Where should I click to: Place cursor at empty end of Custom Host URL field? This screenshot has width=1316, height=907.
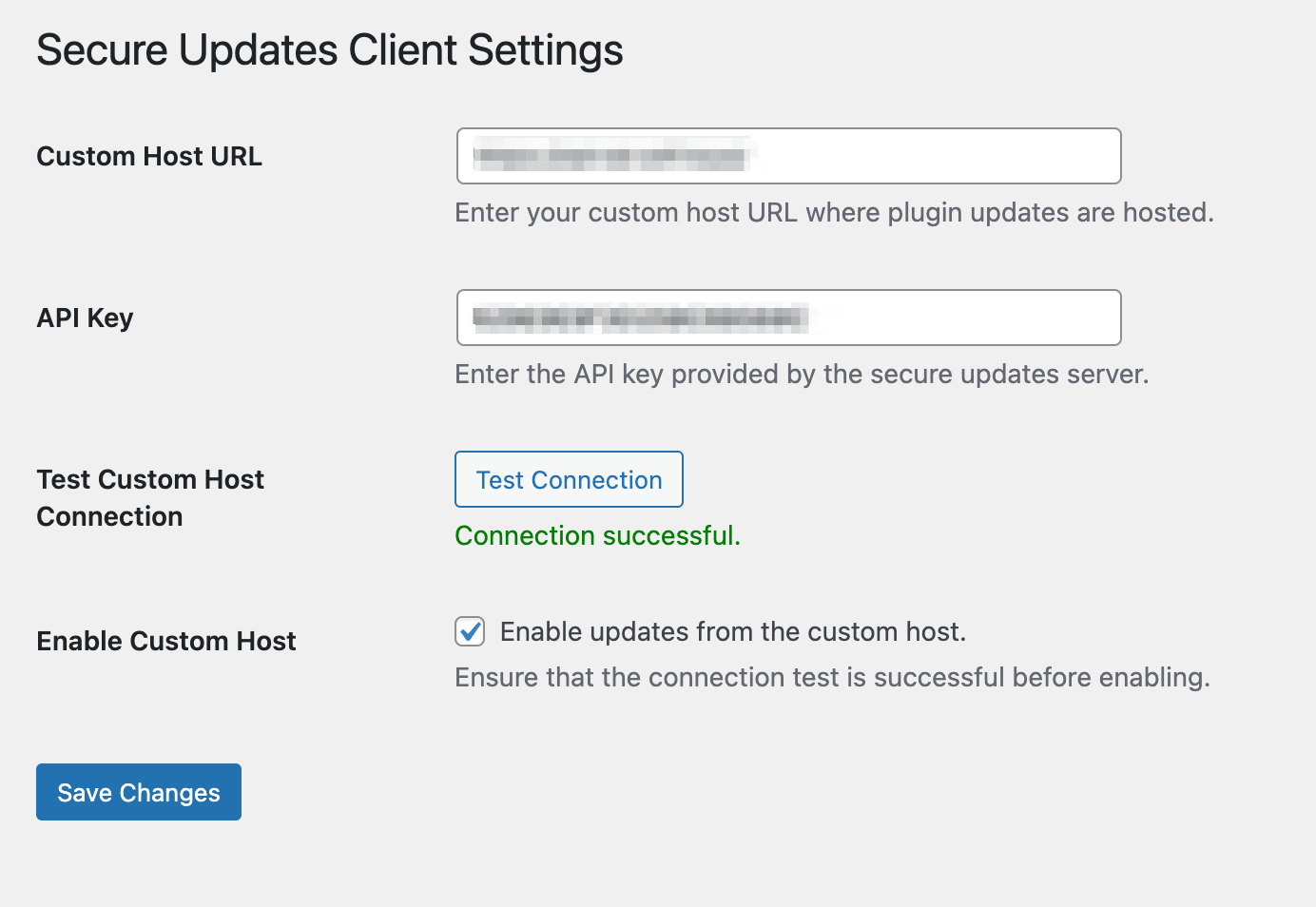coord(951,156)
